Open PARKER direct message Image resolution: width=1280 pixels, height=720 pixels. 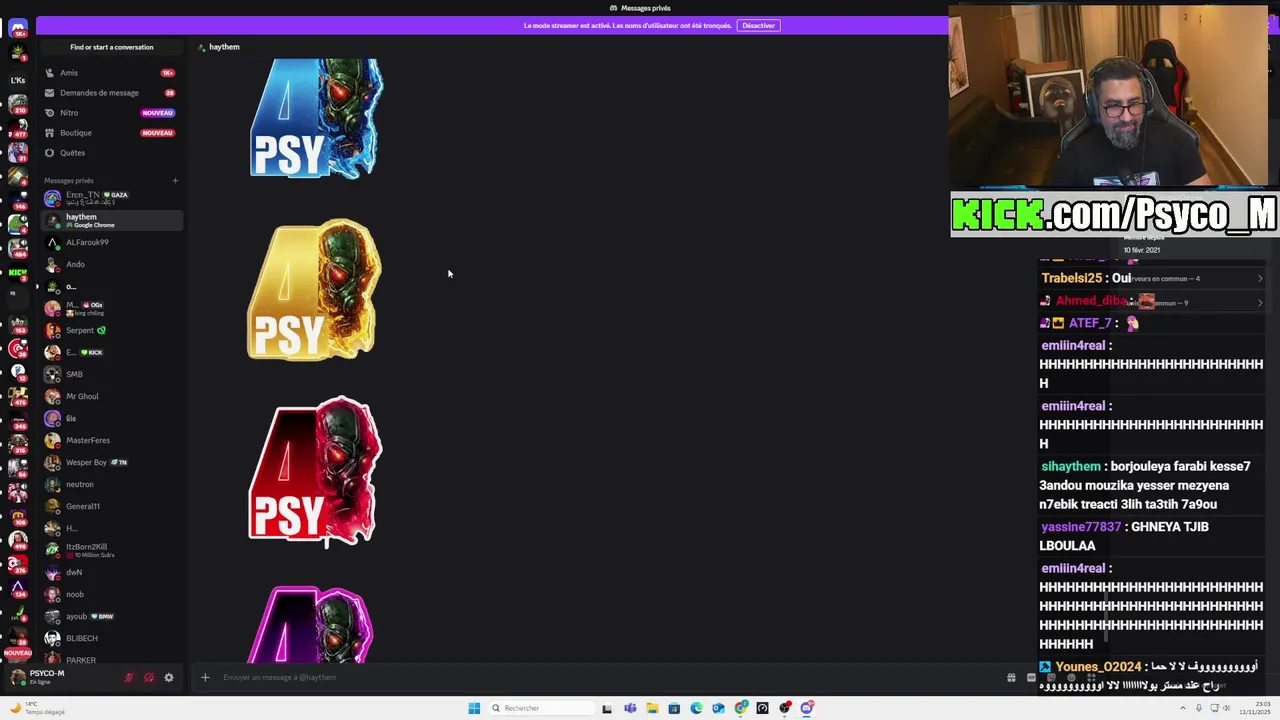[x=111, y=659]
